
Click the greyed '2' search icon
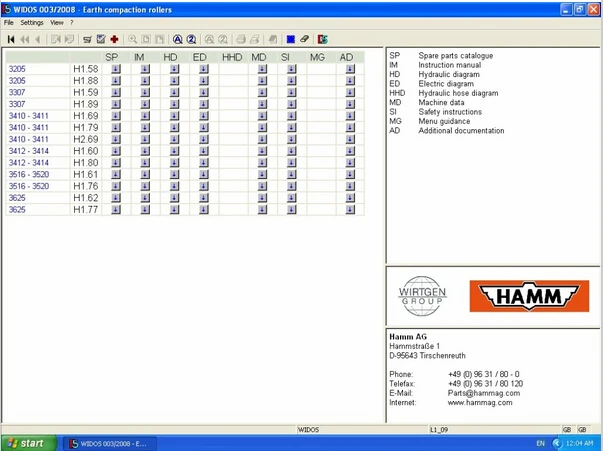click(x=223, y=39)
